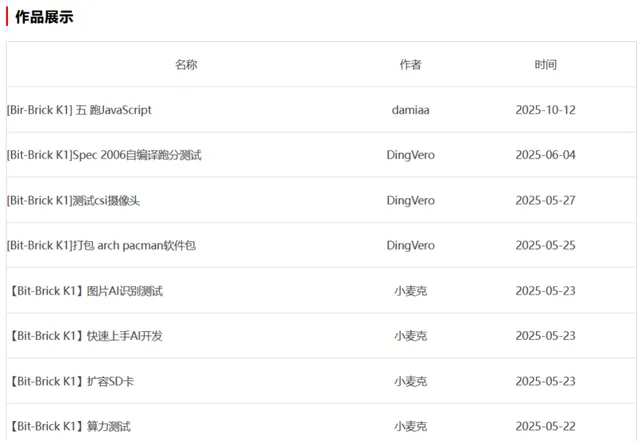Click the 作品展示 section heading

pyautogui.click(x=44, y=17)
